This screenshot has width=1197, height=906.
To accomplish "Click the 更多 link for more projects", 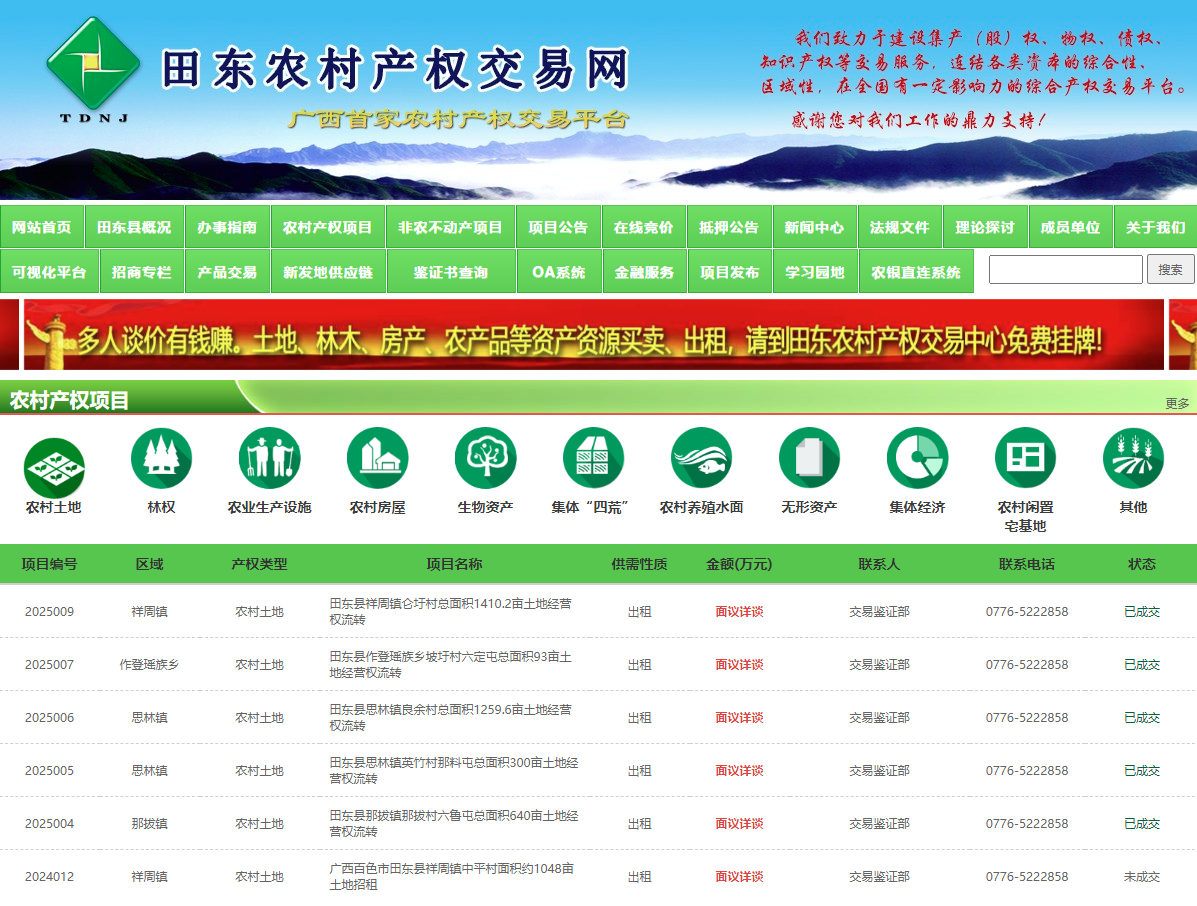I will tap(1177, 404).
